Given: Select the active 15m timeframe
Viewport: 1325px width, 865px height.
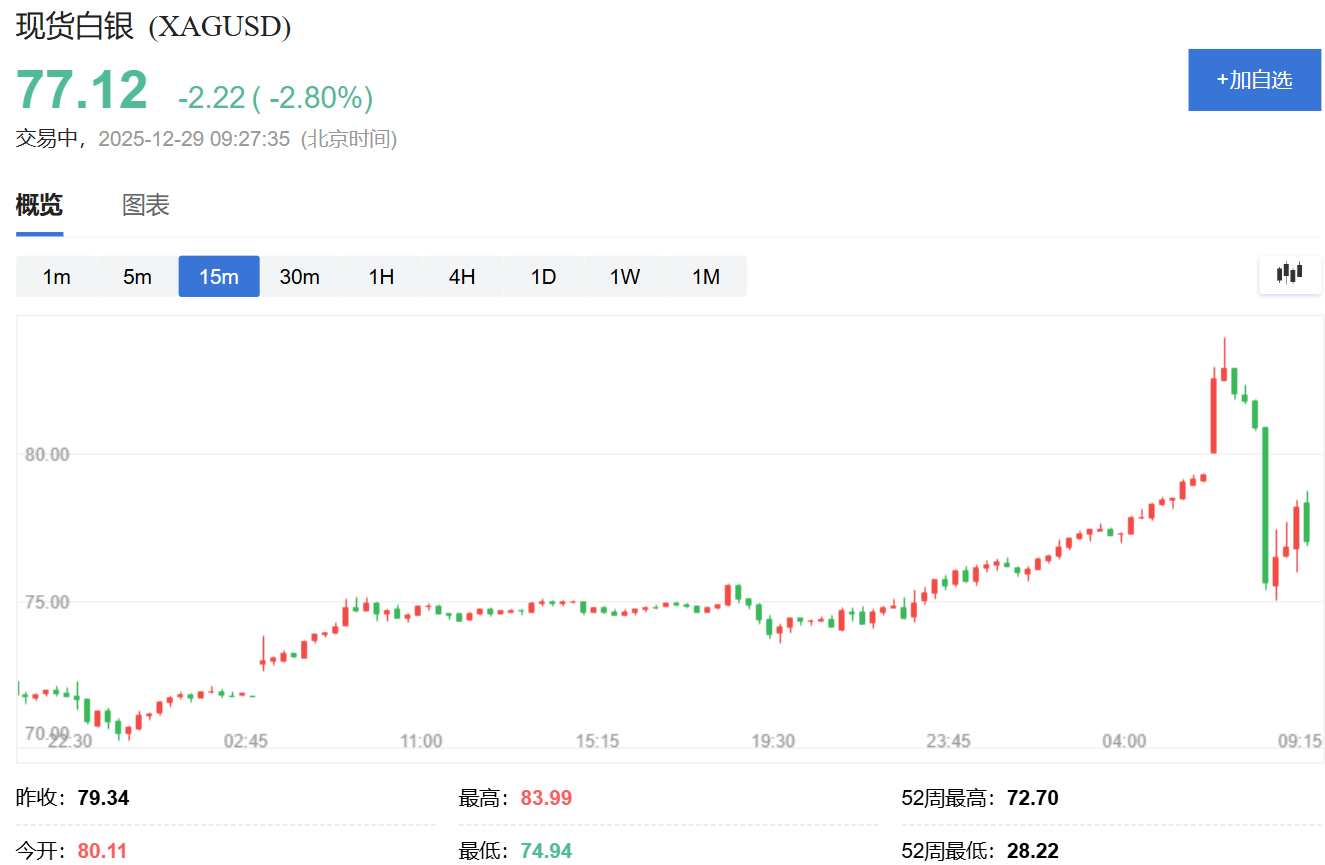Looking at the screenshot, I should coord(219,277).
